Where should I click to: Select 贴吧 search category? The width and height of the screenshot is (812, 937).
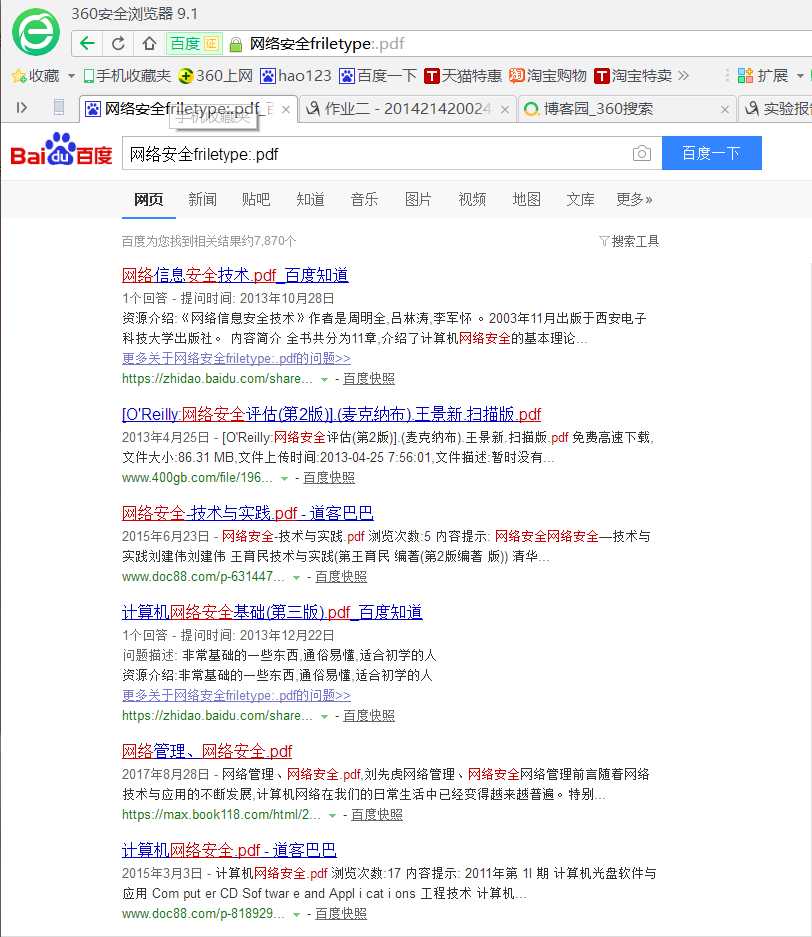point(256,200)
